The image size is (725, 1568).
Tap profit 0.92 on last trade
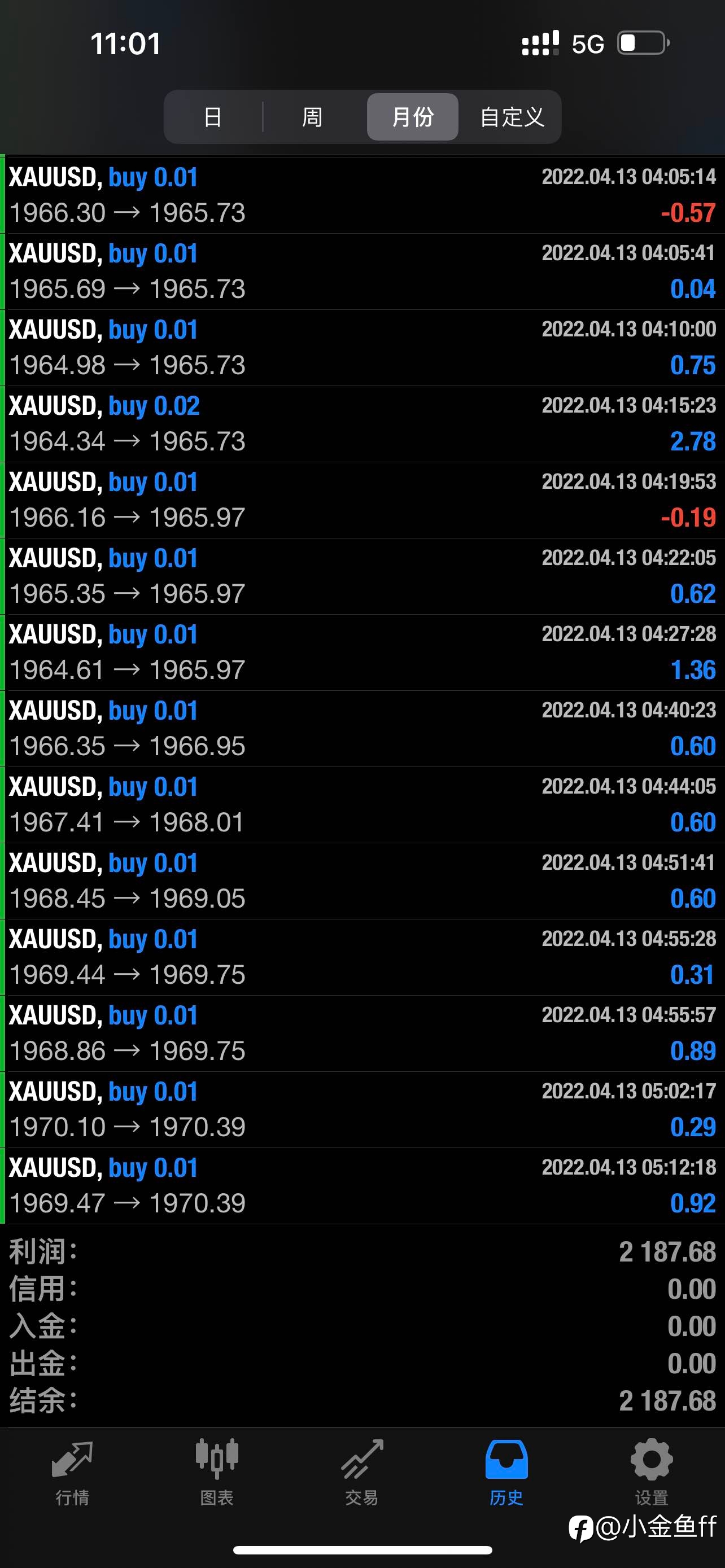pos(693,1203)
